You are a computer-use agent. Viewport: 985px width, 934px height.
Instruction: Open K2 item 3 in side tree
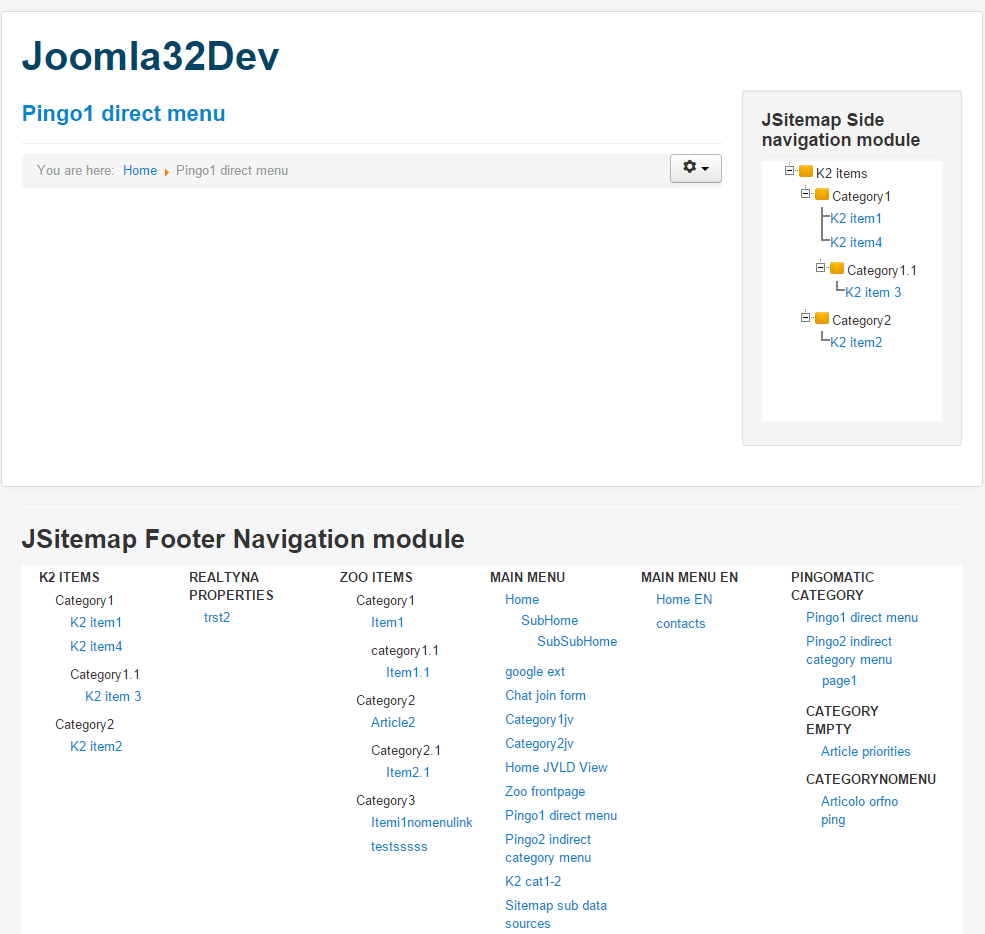coord(873,293)
